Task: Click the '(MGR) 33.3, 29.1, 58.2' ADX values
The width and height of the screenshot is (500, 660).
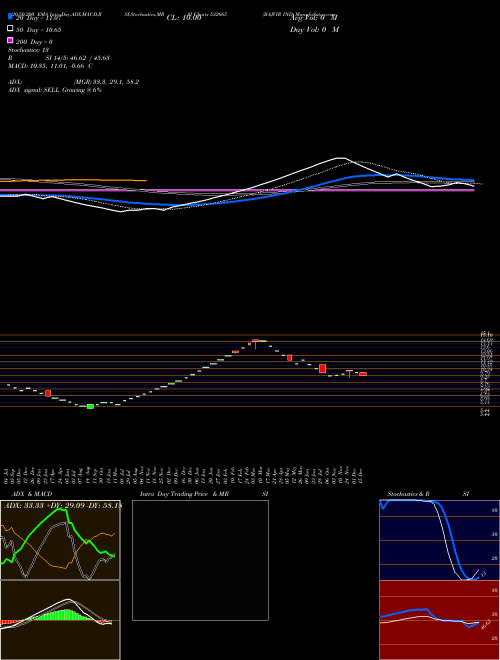Action: click(x=106, y=82)
